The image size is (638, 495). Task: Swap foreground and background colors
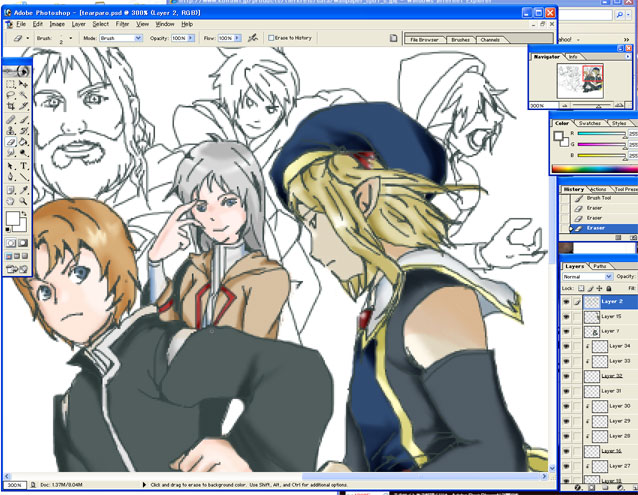(24, 213)
